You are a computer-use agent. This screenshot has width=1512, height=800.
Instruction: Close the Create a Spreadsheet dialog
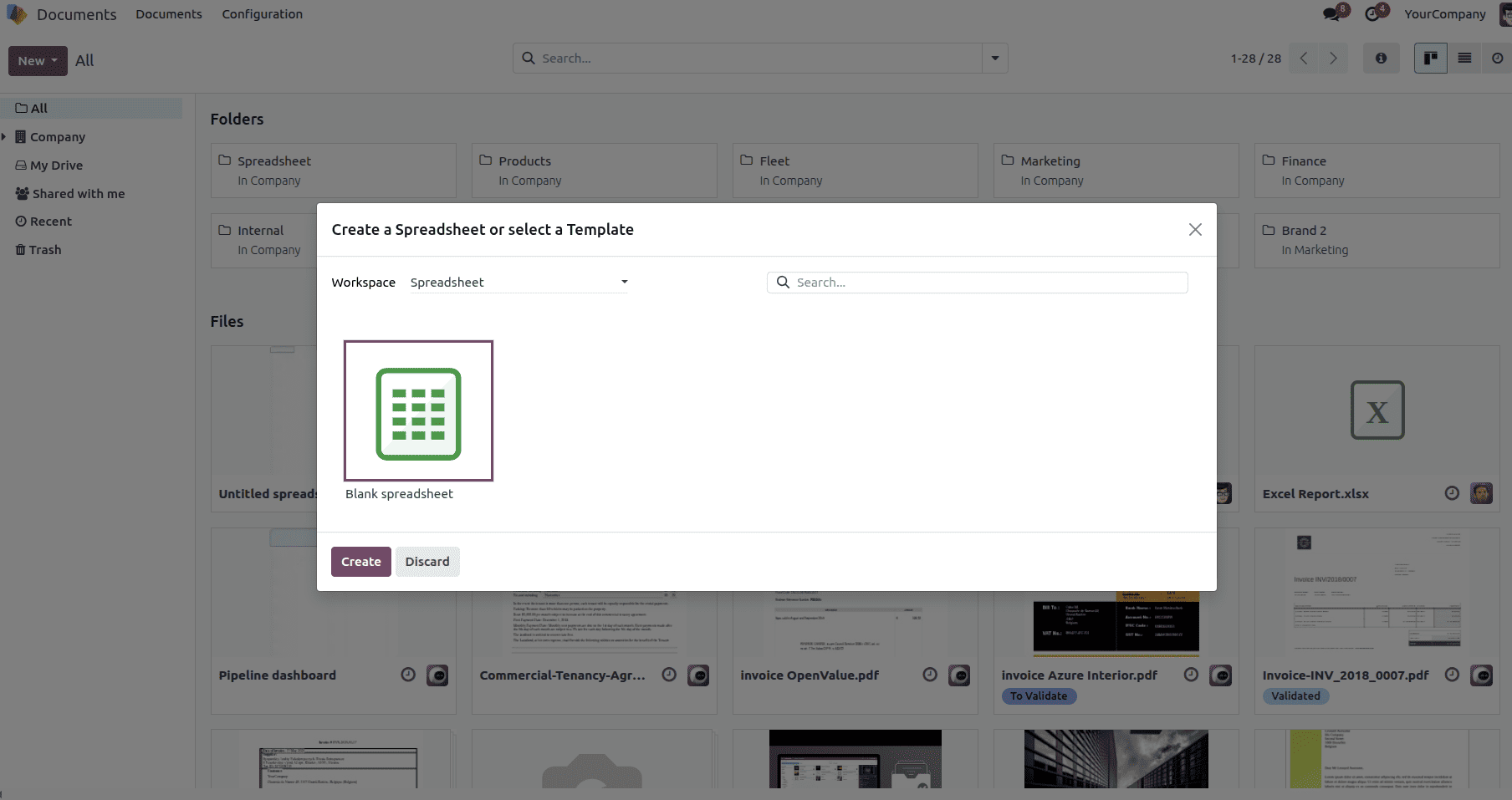tap(1195, 230)
